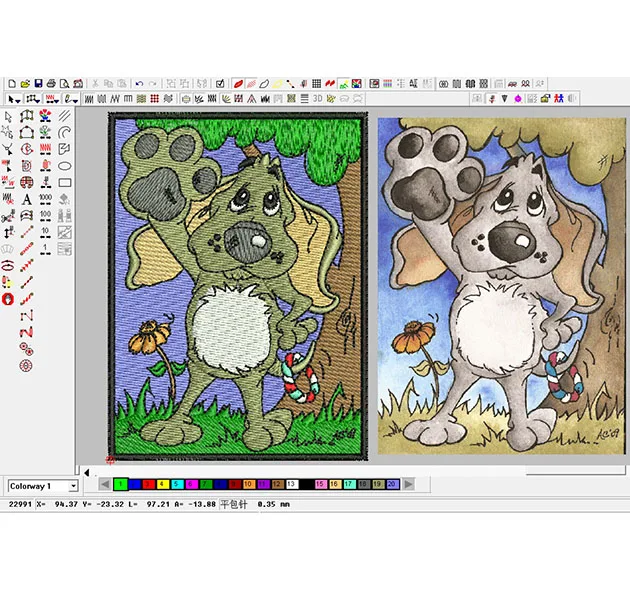Click the New file icon

tap(12, 83)
